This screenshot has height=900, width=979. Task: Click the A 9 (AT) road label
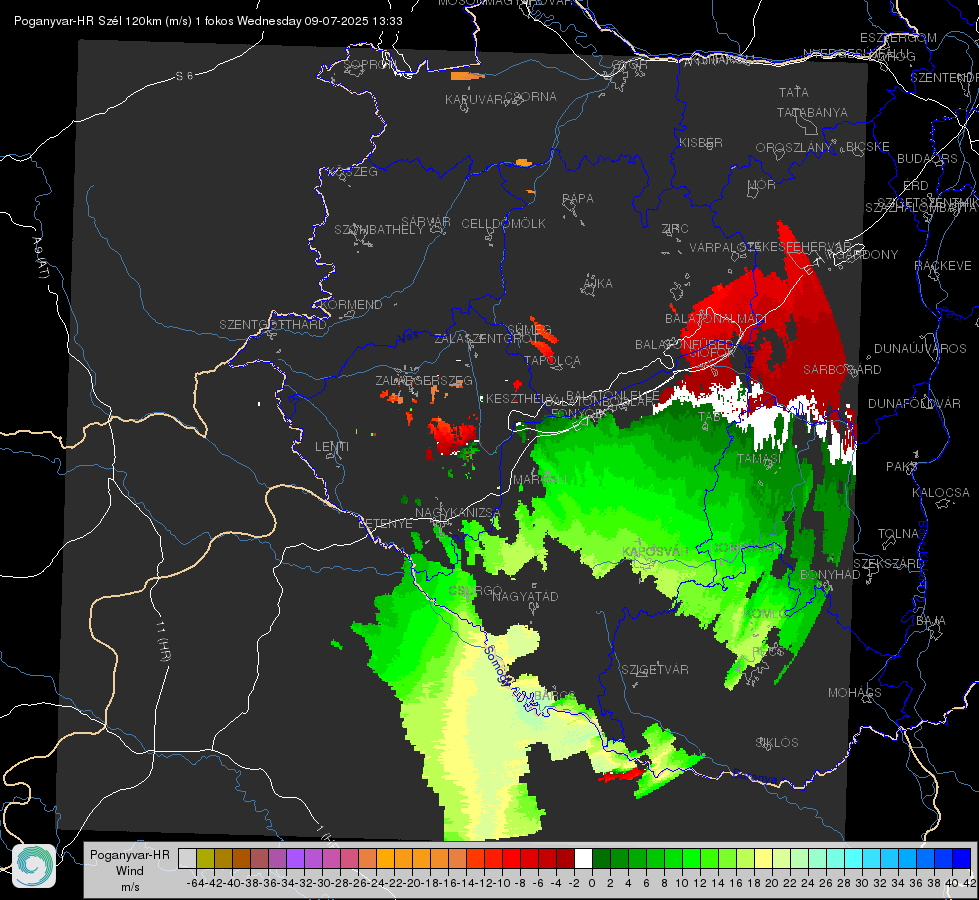pyautogui.click(x=41, y=257)
